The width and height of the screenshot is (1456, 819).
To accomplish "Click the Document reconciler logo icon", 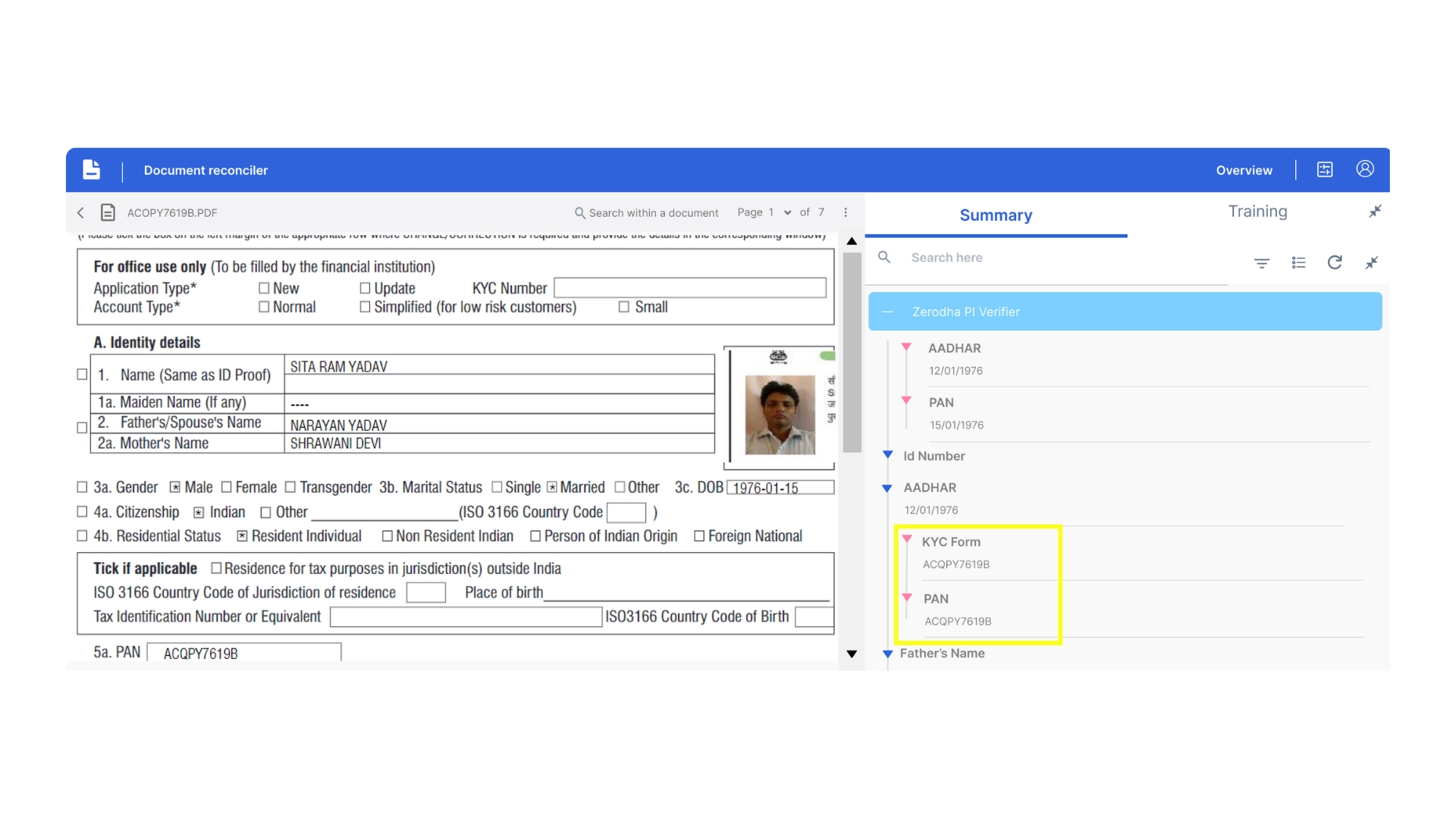I will (91, 169).
